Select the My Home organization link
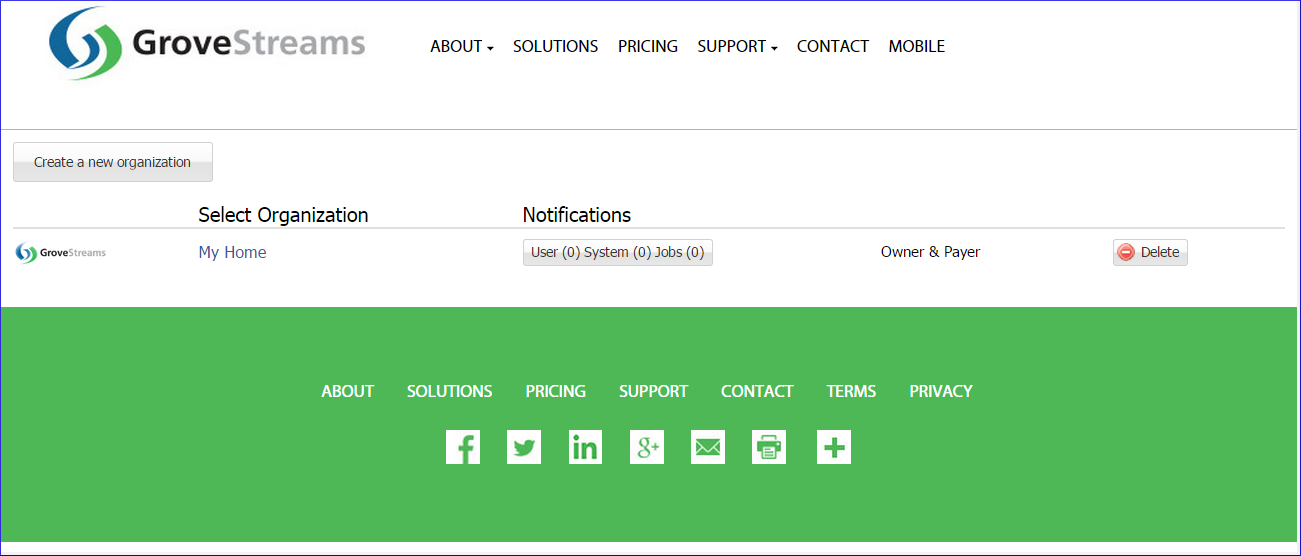 click(x=232, y=252)
